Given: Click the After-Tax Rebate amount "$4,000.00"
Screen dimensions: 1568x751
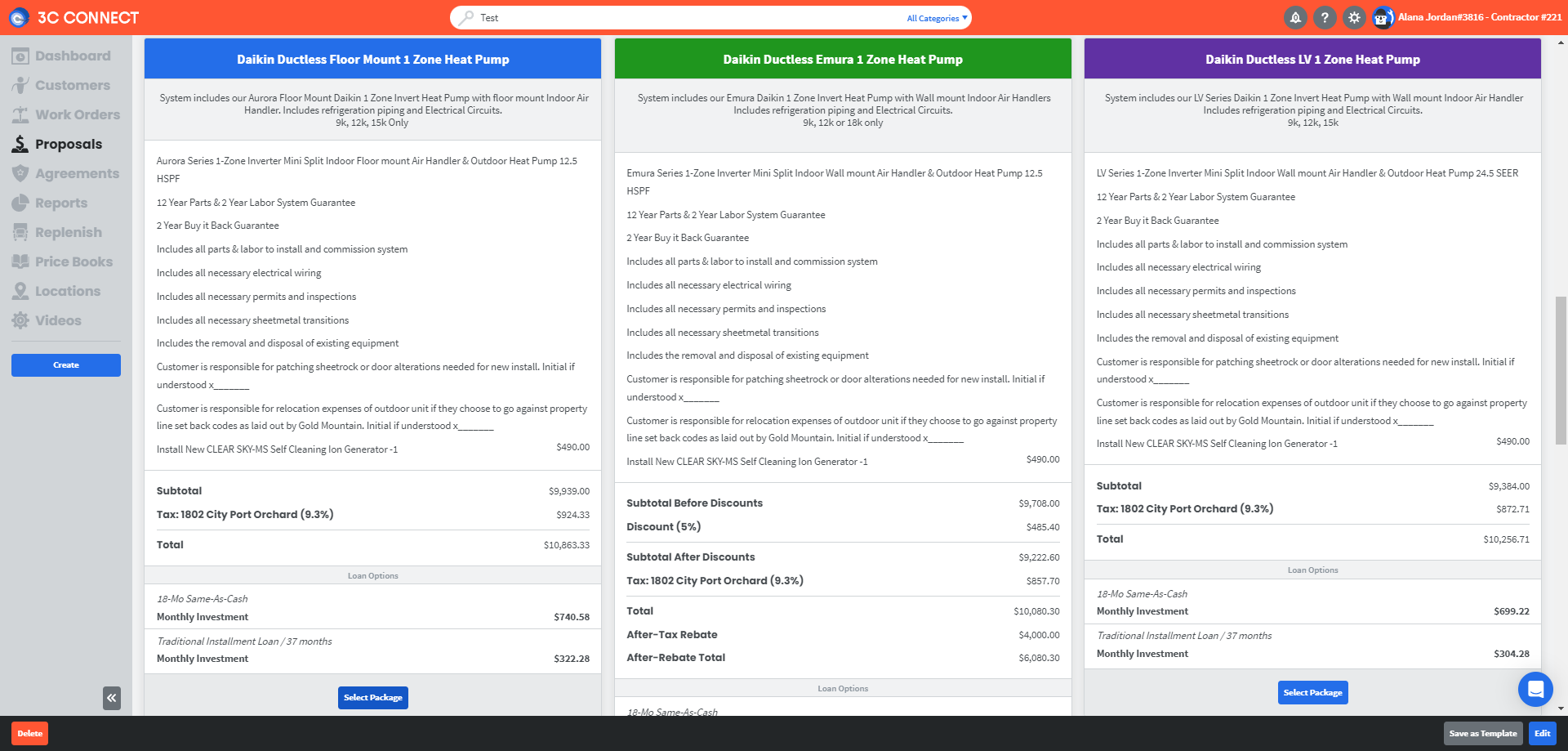Looking at the screenshot, I should coord(1039,635).
